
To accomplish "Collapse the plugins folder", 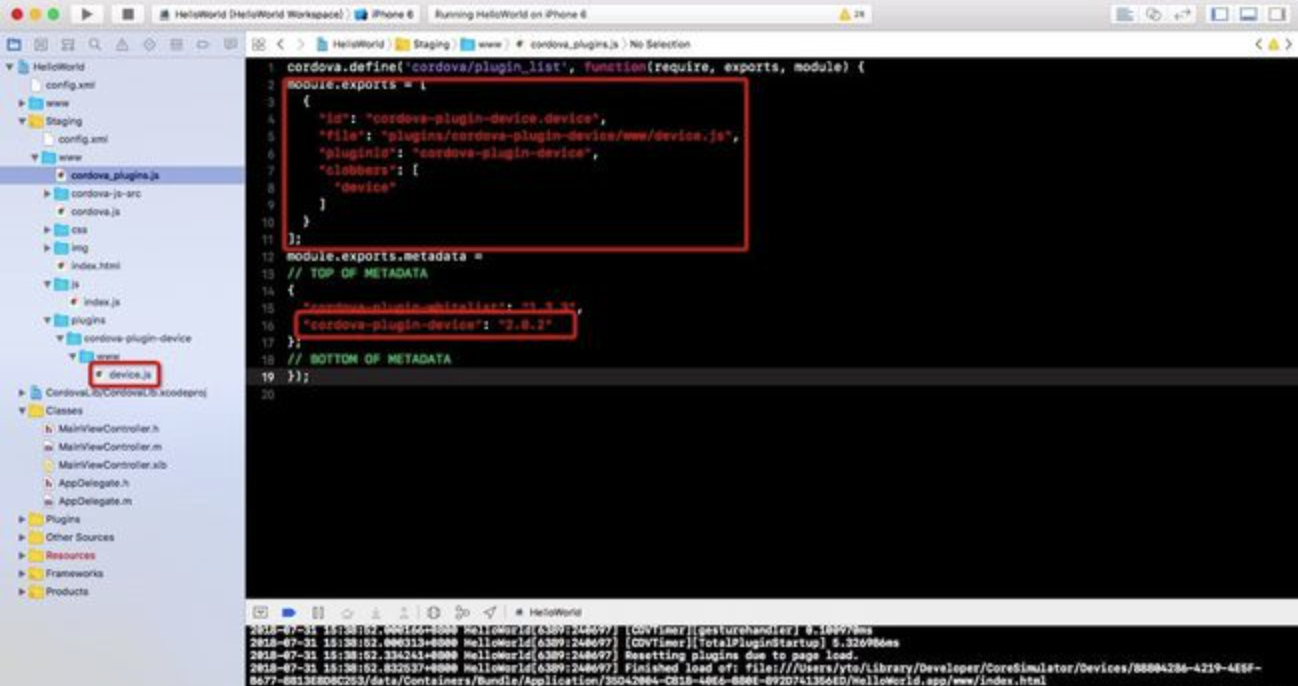I will (x=47, y=320).
